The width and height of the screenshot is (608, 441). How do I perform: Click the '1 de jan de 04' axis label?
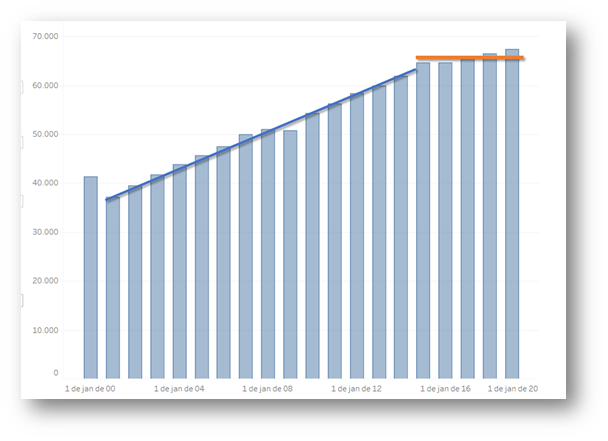(180, 388)
